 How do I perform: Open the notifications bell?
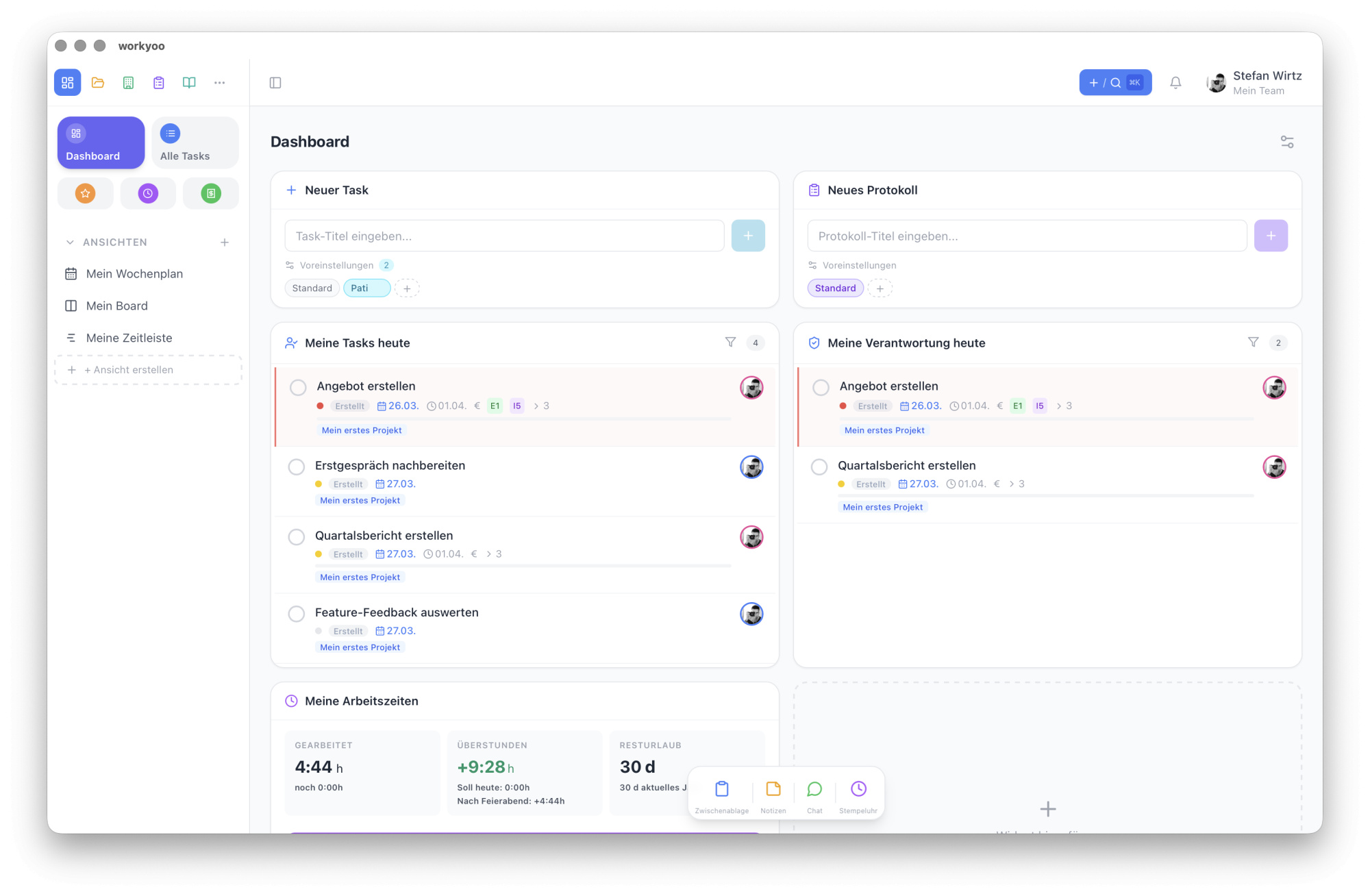1175,83
